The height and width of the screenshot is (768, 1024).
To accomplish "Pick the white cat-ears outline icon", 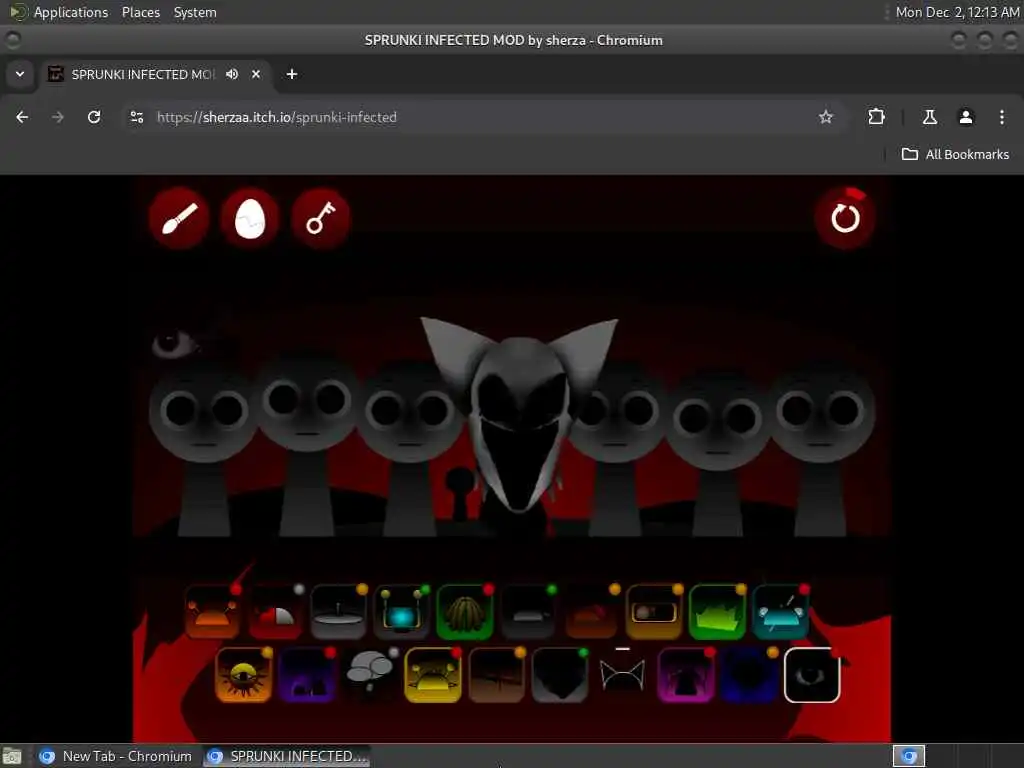I will coord(622,675).
